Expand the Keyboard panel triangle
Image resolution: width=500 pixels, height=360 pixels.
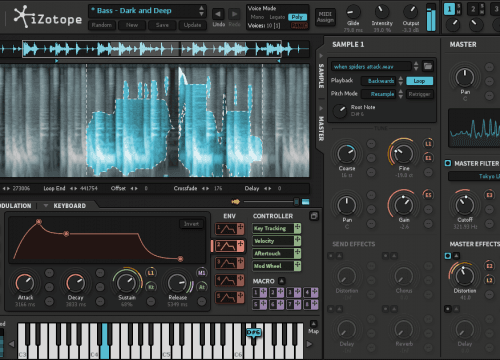coord(46,206)
